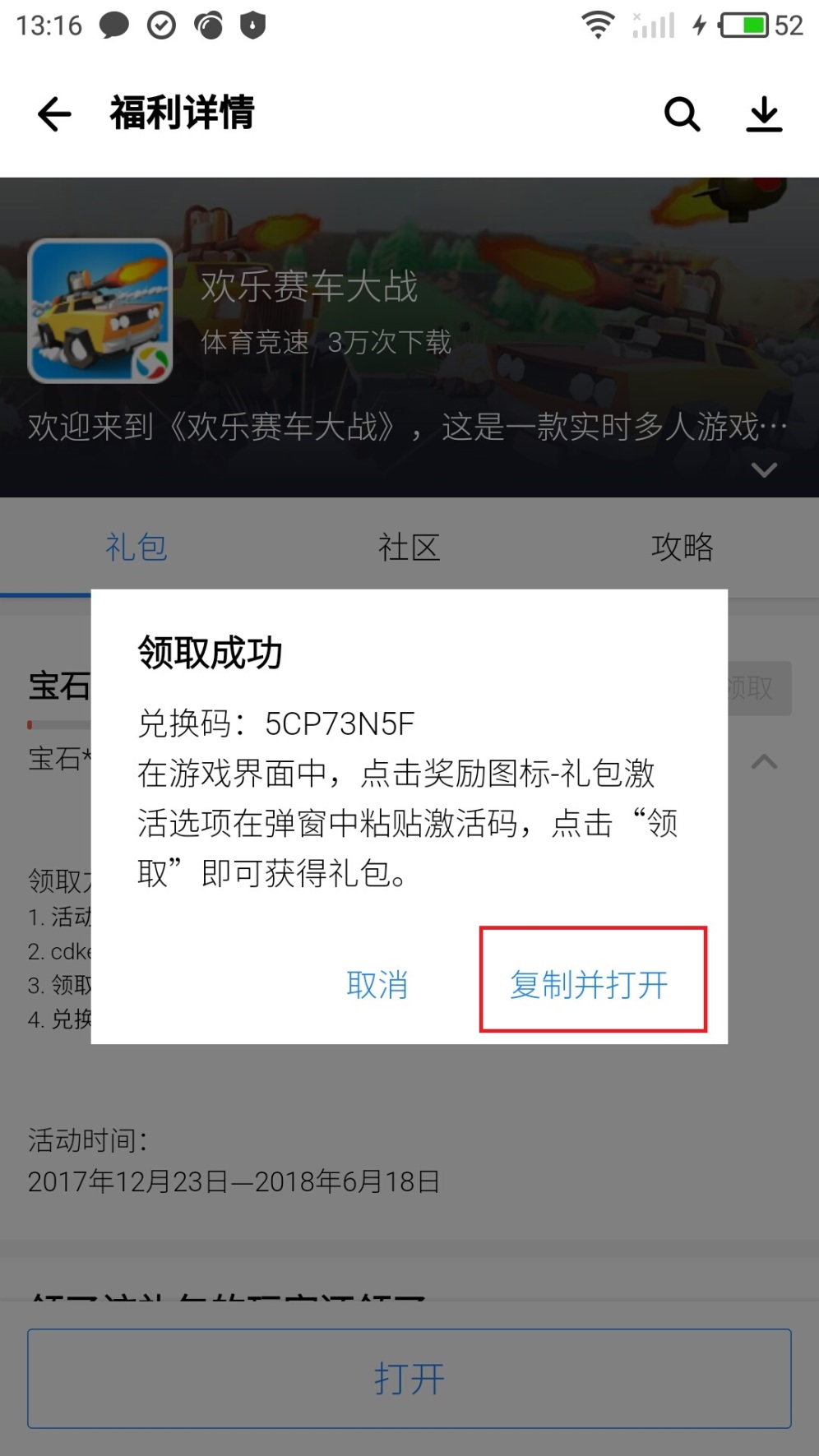Switch to the 攻略 tab
This screenshot has width=819, height=1456.
tap(682, 547)
